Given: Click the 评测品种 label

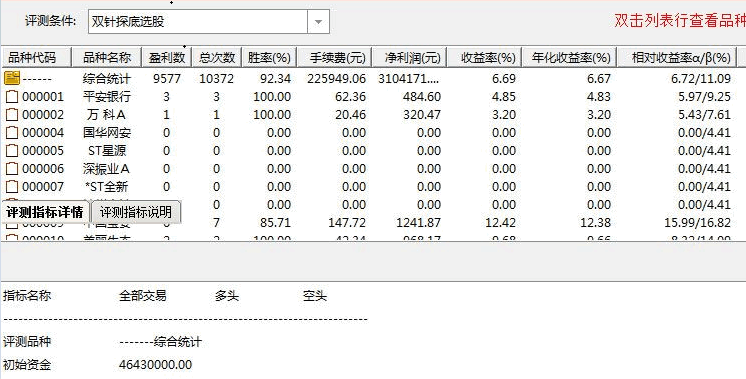Looking at the screenshot, I should tap(27, 342).
